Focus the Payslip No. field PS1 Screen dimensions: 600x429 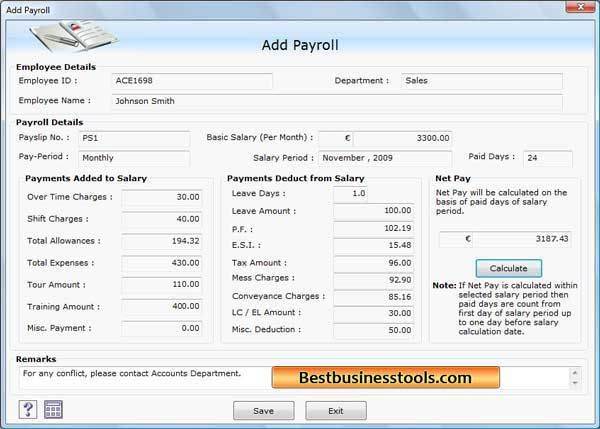point(134,139)
